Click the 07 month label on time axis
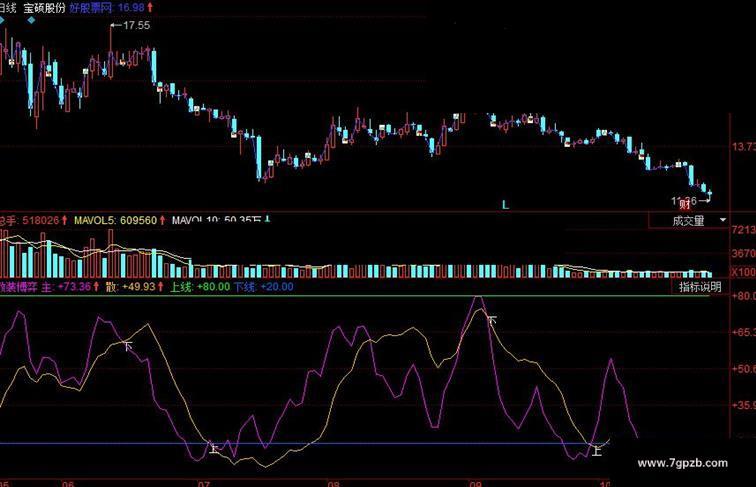The width and height of the screenshot is (756, 487). click(x=203, y=483)
